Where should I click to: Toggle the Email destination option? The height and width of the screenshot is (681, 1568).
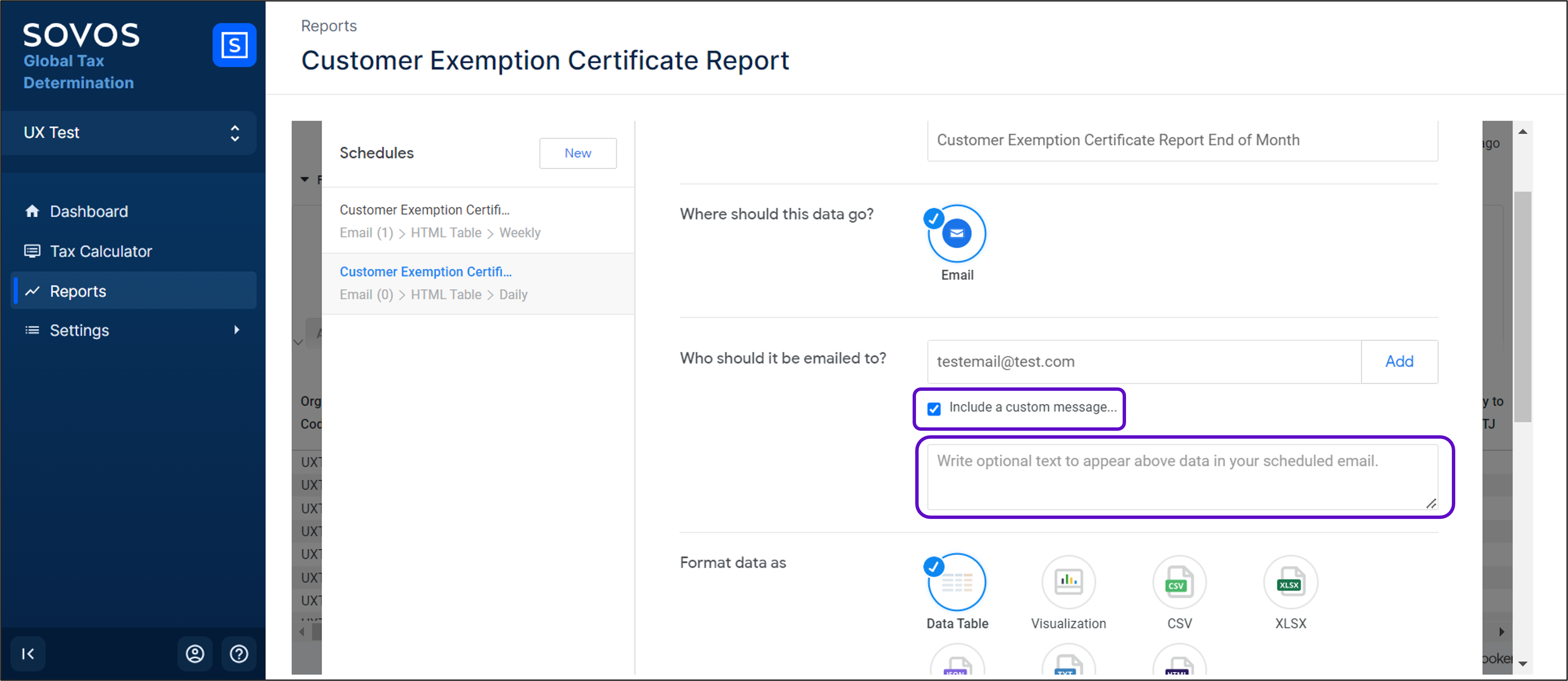(x=957, y=234)
